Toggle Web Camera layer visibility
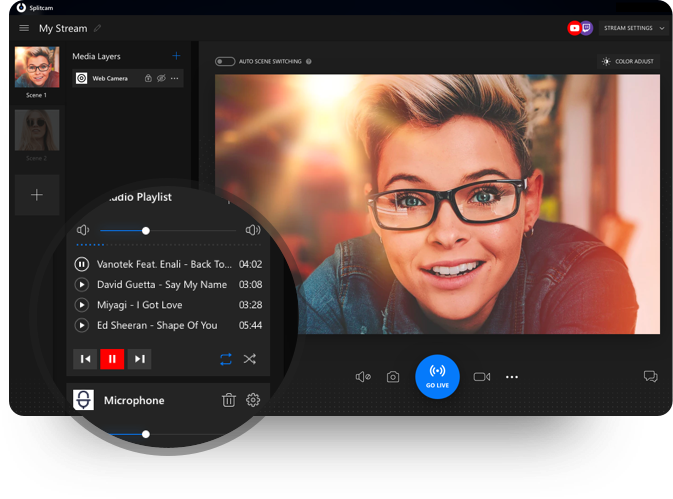 161,78
